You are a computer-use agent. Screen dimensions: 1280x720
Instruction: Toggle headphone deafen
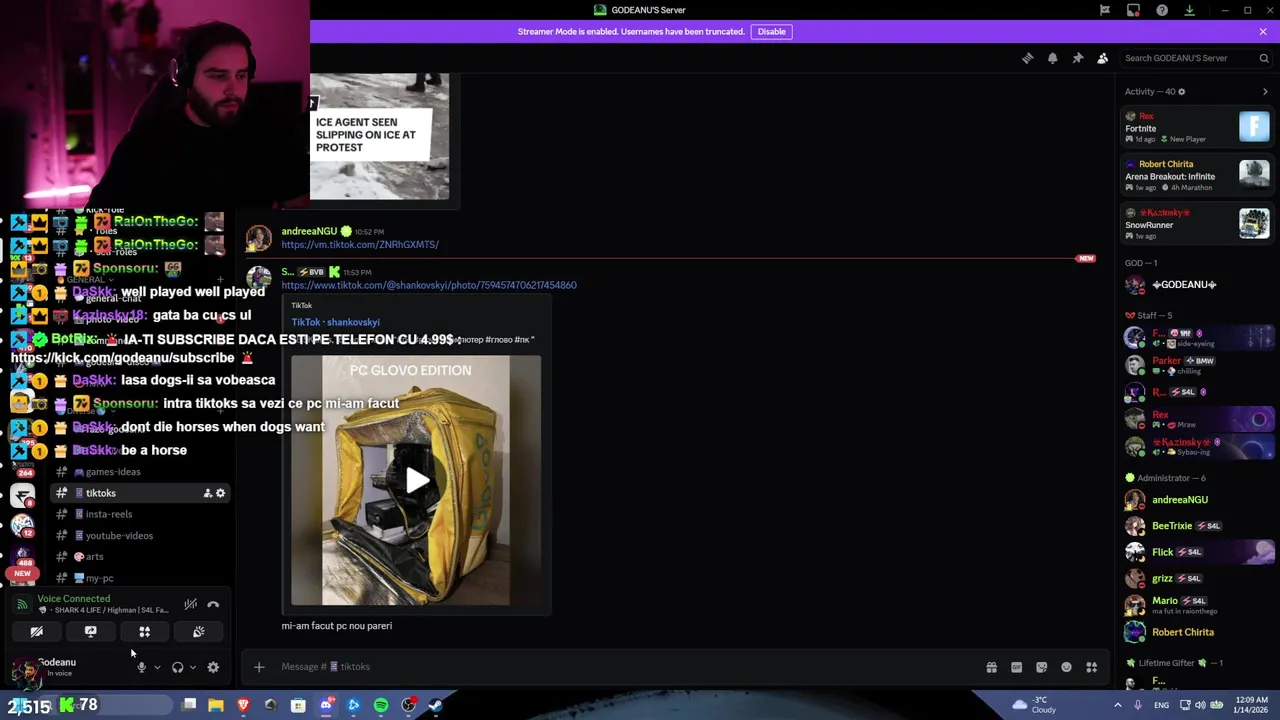pos(177,668)
